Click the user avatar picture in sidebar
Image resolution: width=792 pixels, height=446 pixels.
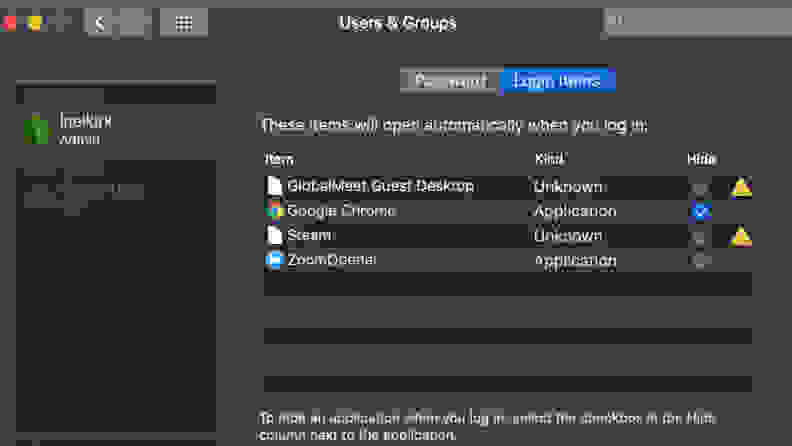[36, 129]
